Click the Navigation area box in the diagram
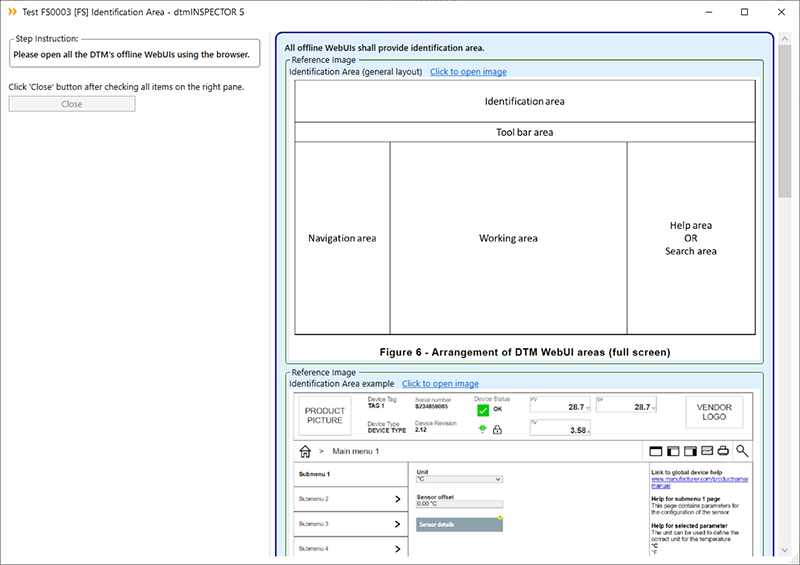 tap(342, 238)
